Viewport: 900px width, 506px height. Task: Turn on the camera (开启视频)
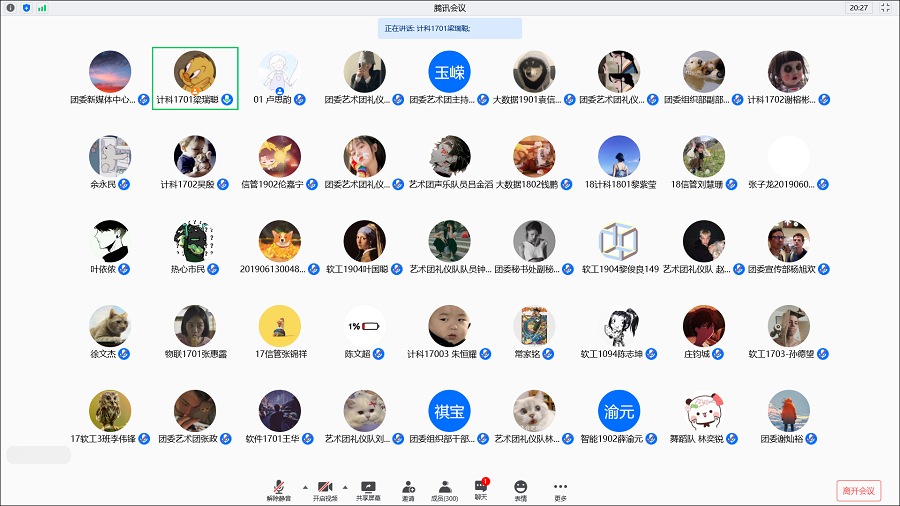click(323, 486)
